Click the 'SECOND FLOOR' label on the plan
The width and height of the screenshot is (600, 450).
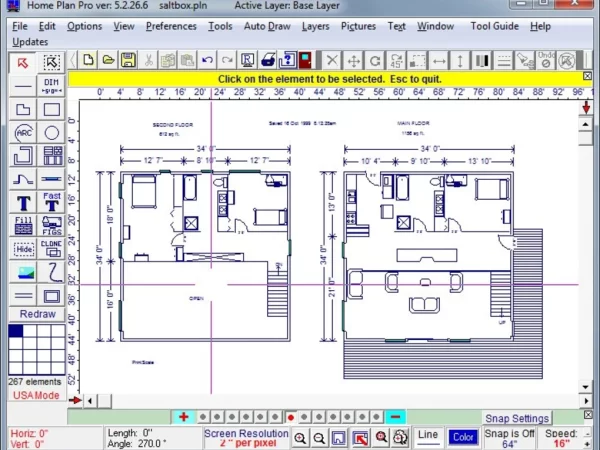coord(173,125)
